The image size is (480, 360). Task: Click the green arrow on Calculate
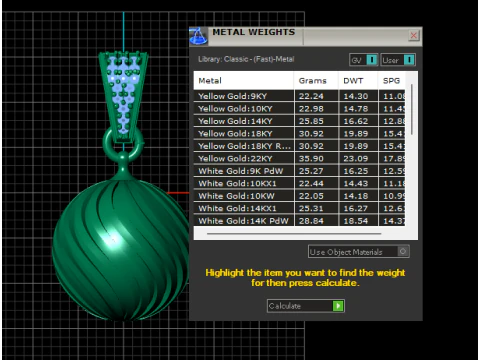pos(338,306)
